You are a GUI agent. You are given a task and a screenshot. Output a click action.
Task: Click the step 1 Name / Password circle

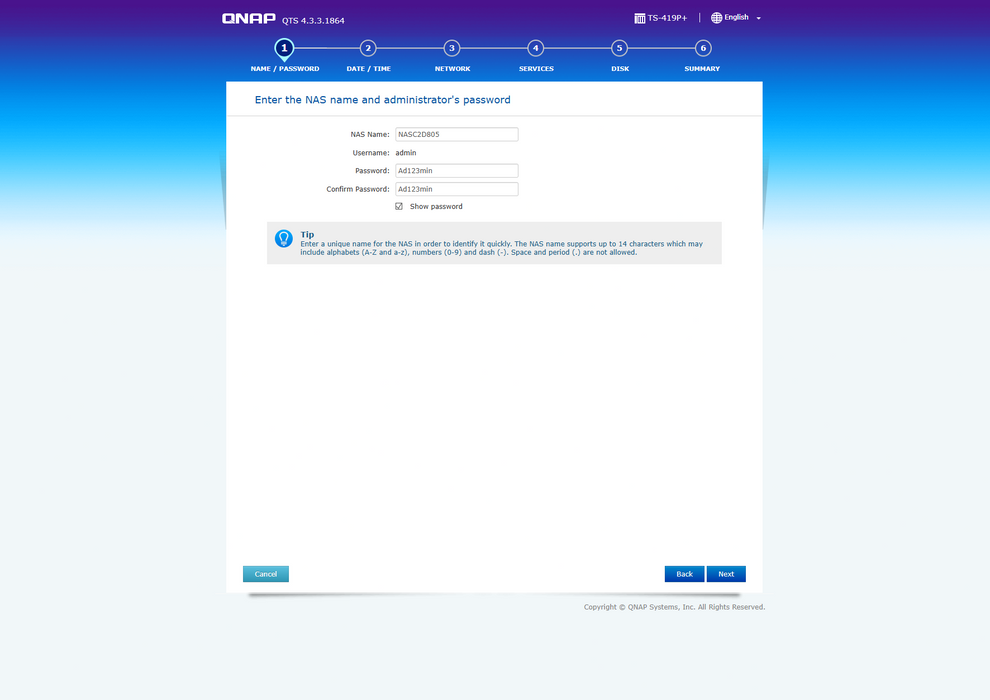[x=284, y=48]
